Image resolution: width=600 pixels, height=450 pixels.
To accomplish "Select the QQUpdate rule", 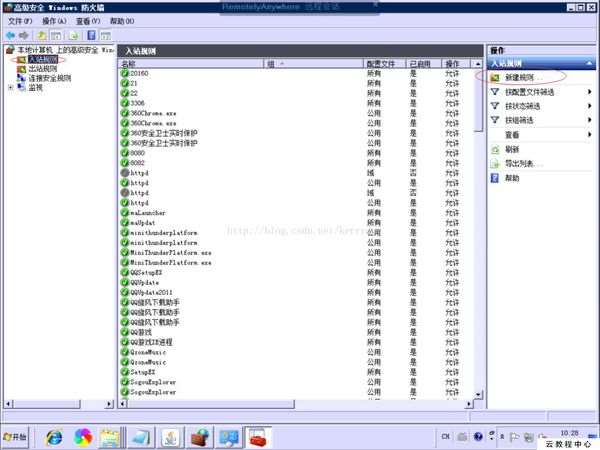I will [x=144, y=282].
